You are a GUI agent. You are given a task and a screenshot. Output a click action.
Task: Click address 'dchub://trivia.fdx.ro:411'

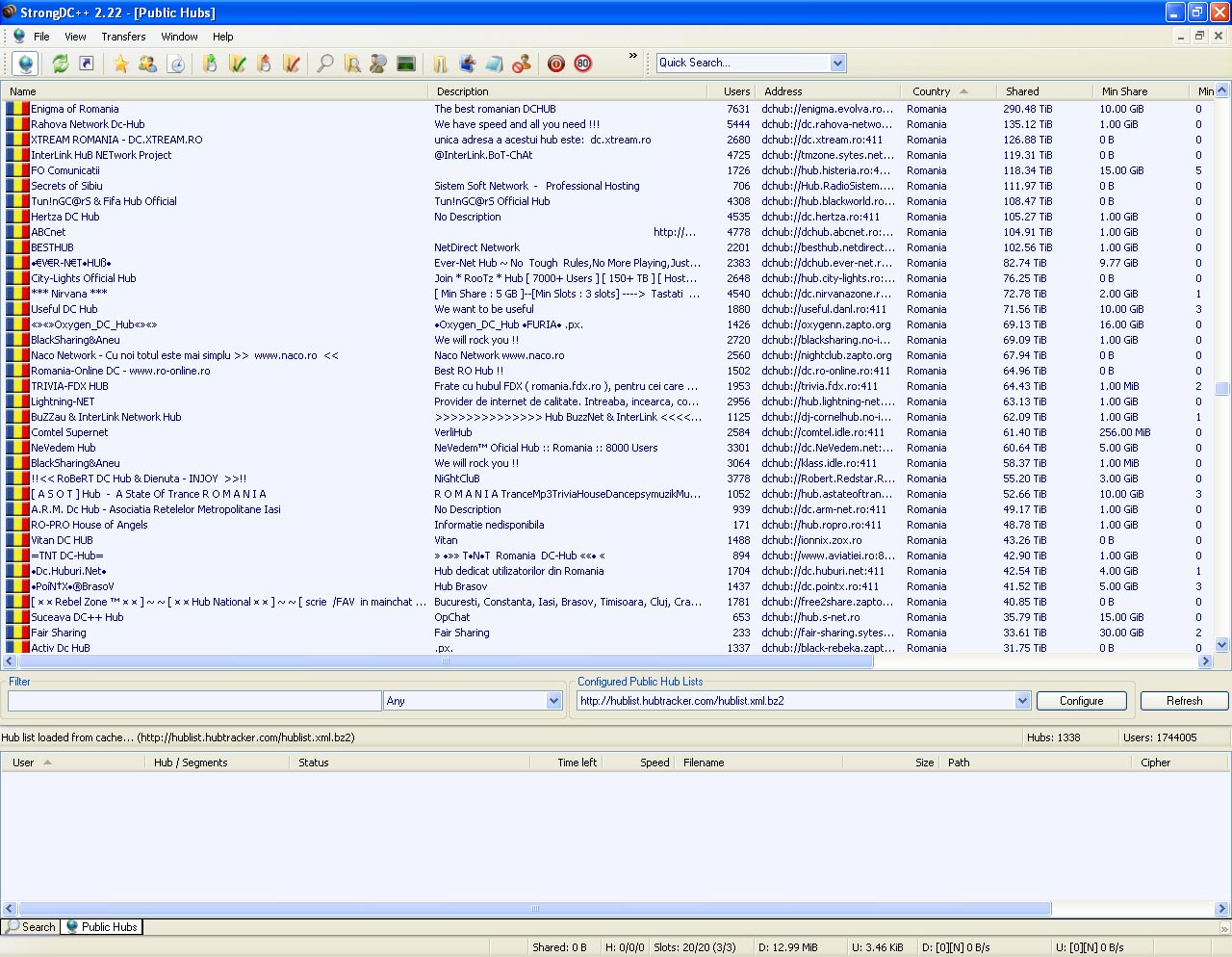[x=819, y=386]
